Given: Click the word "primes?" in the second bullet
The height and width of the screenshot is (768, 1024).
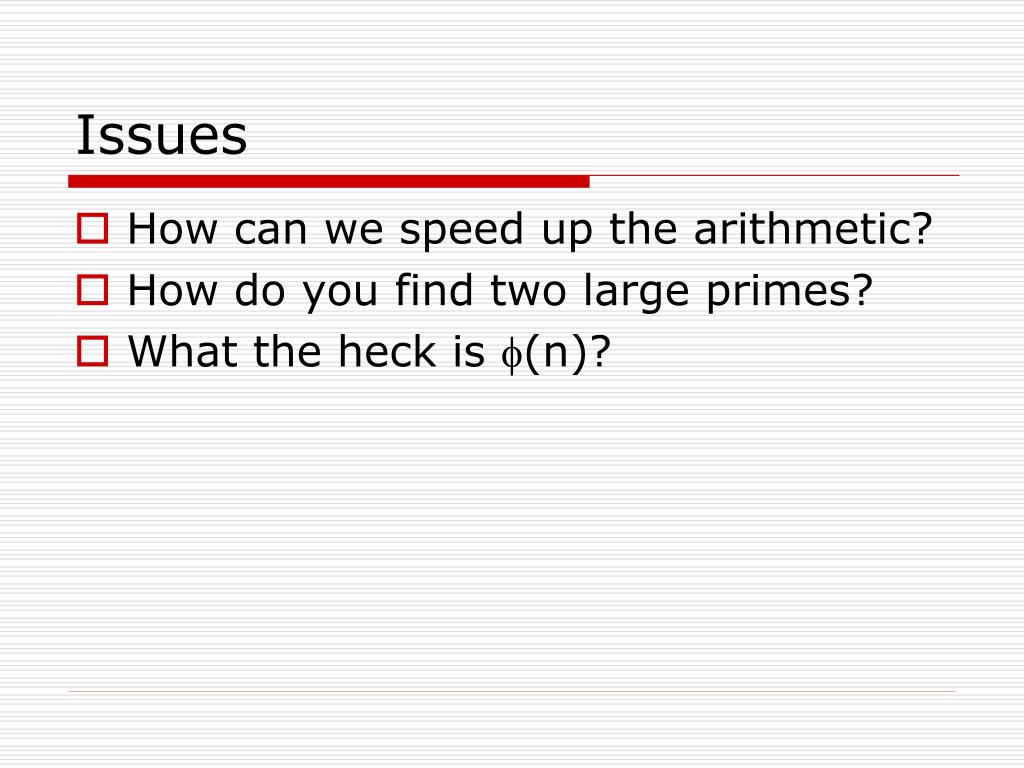Looking at the screenshot, I should coord(790,292).
